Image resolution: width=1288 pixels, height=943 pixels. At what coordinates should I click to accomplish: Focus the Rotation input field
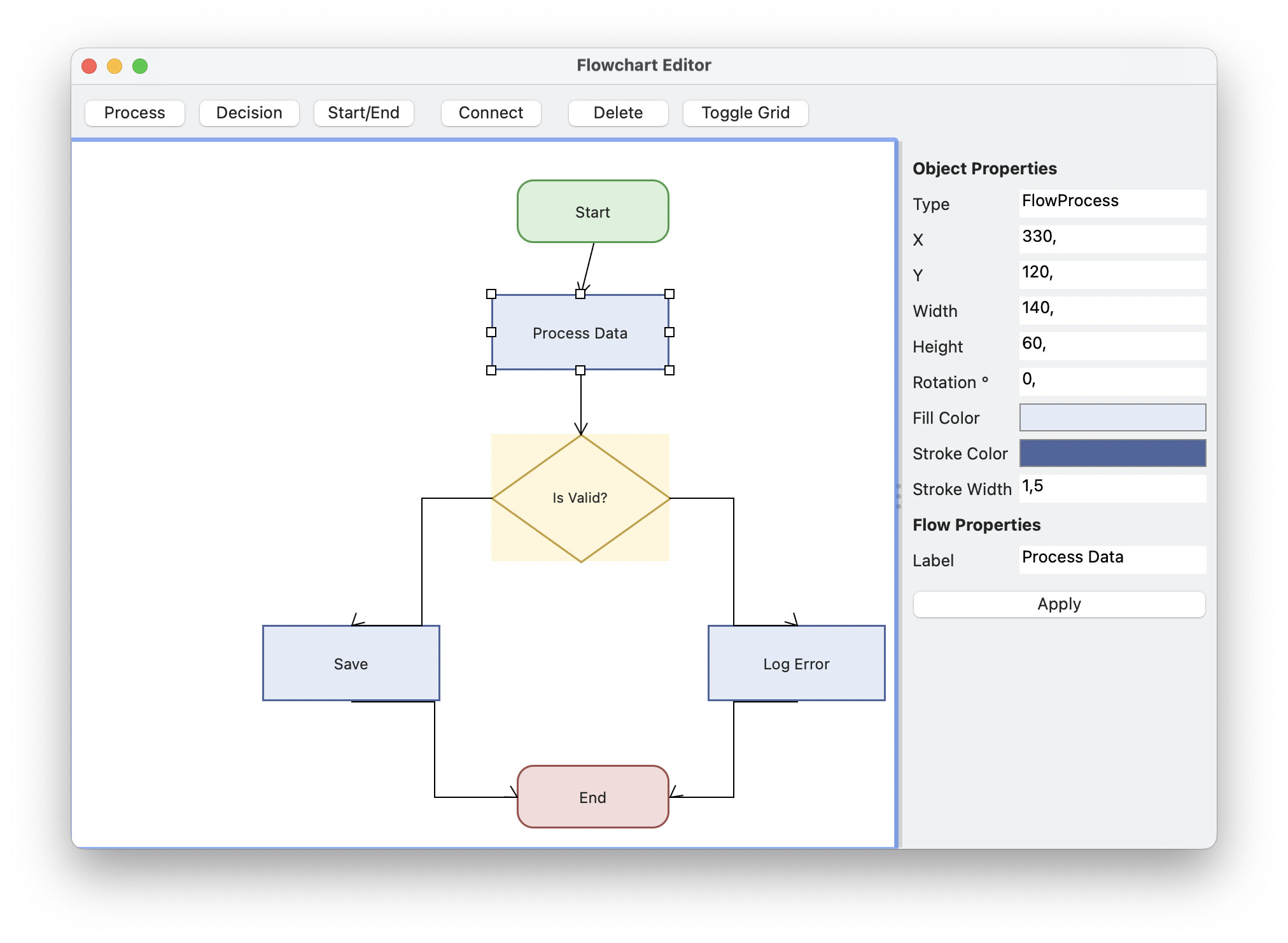coord(1112,381)
